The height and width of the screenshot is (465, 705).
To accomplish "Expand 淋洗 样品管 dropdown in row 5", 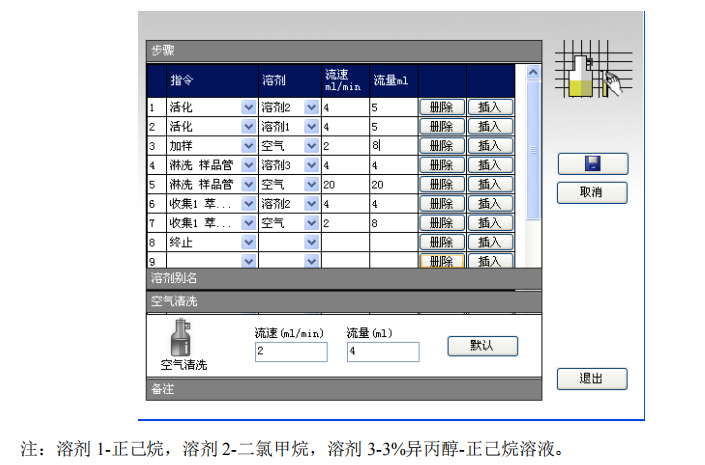I will coord(249,184).
